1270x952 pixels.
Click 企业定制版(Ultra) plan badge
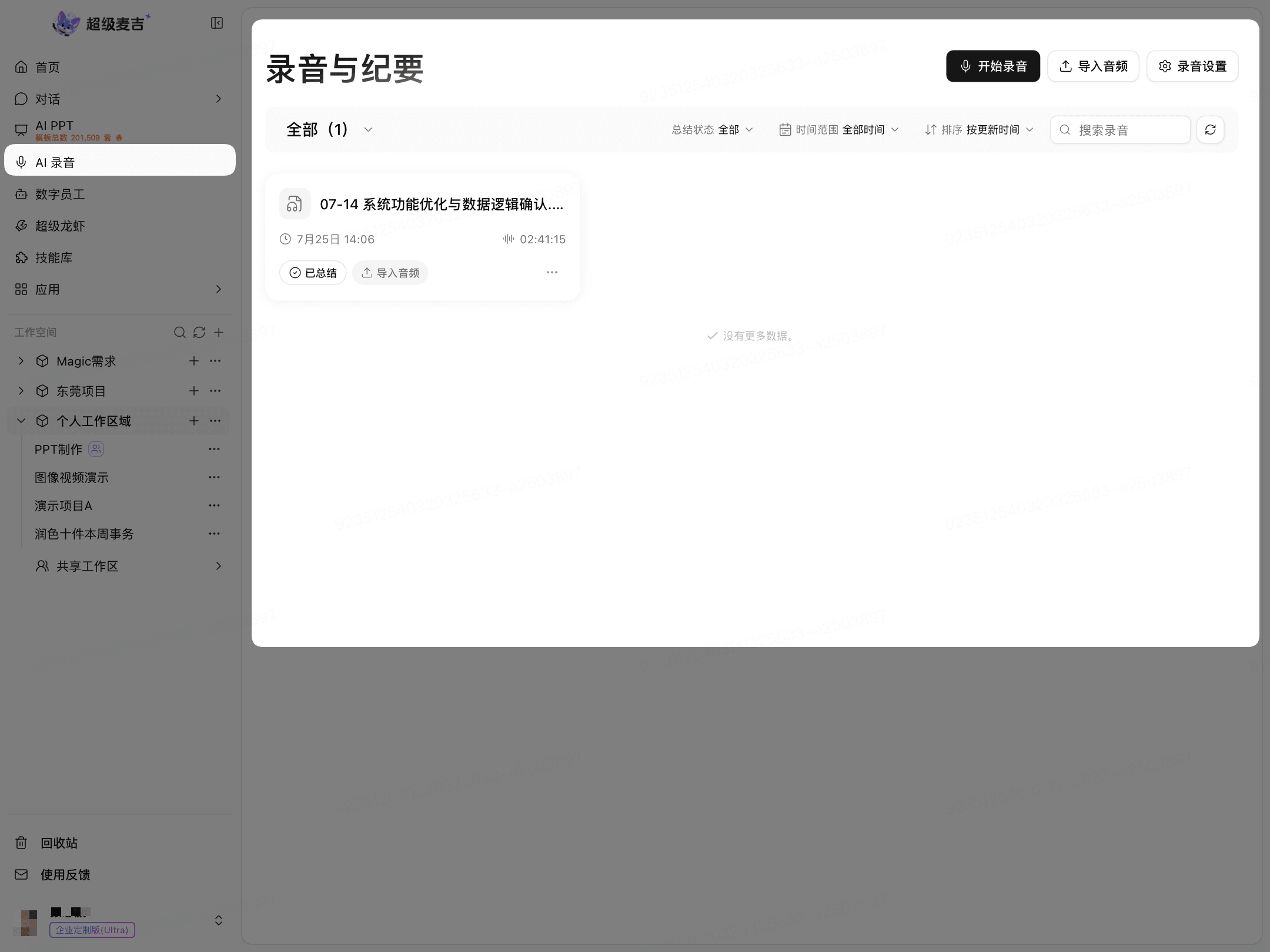[92, 930]
